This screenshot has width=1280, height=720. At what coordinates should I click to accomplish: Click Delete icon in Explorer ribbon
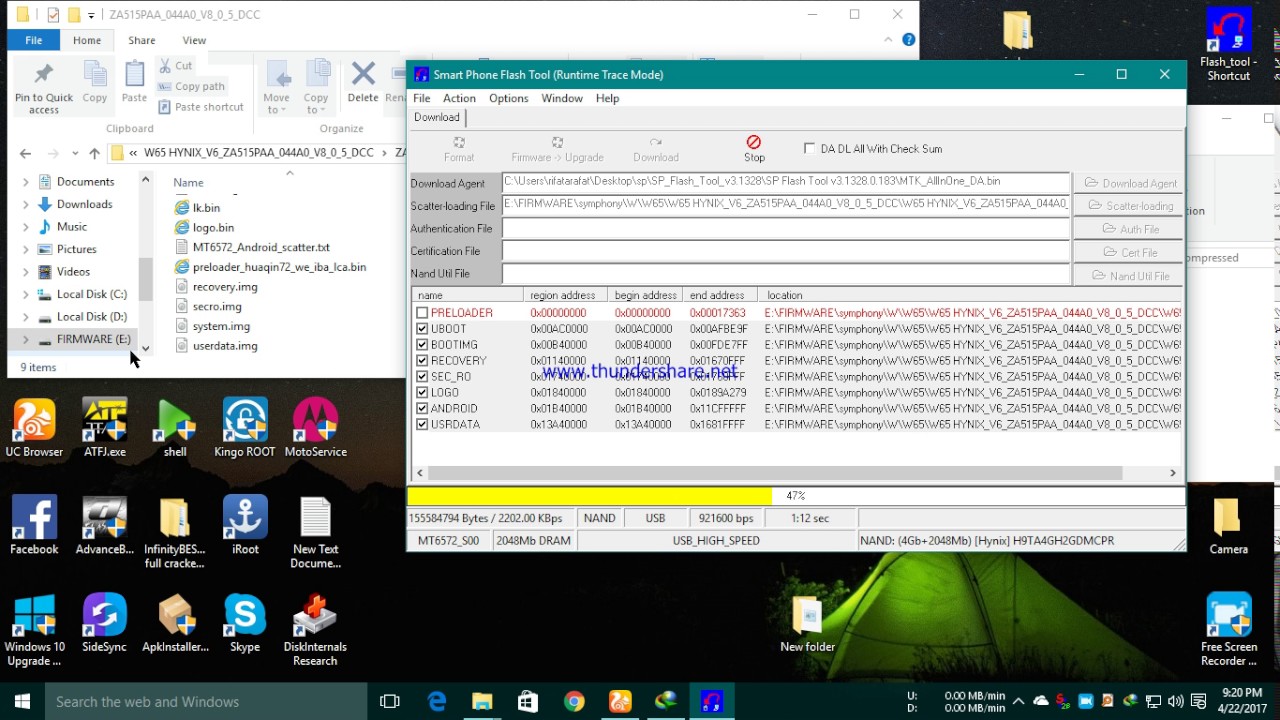pyautogui.click(x=363, y=82)
